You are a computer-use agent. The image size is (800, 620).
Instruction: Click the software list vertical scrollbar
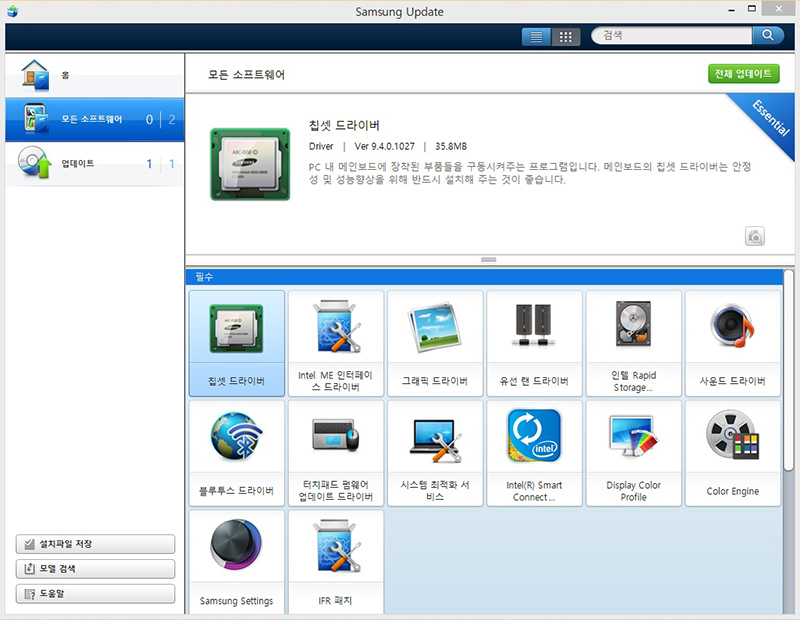click(x=789, y=370)
